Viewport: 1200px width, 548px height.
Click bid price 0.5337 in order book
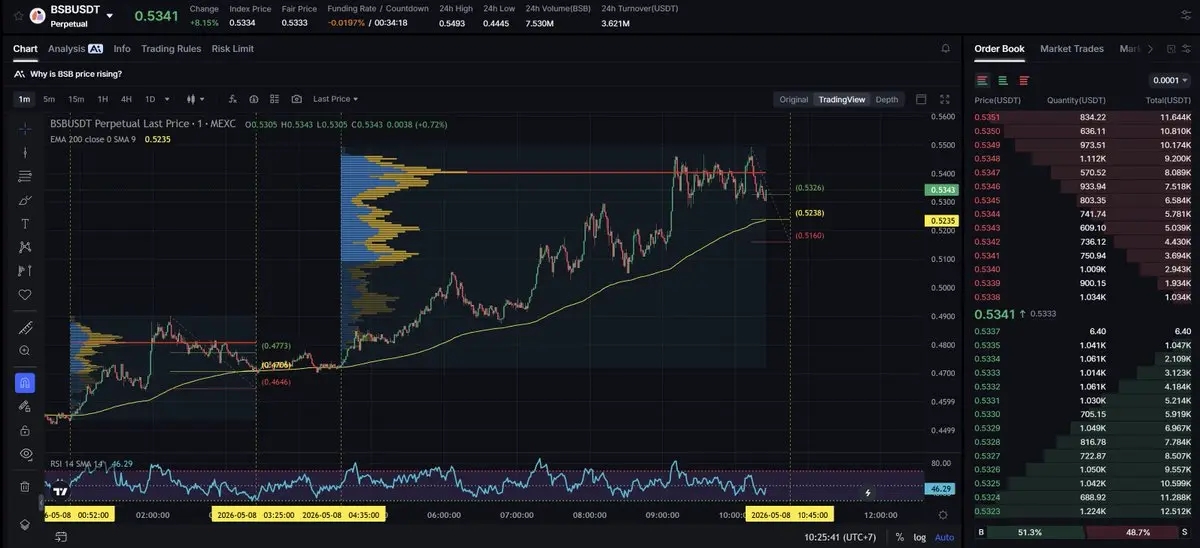[x=987, y=331]
